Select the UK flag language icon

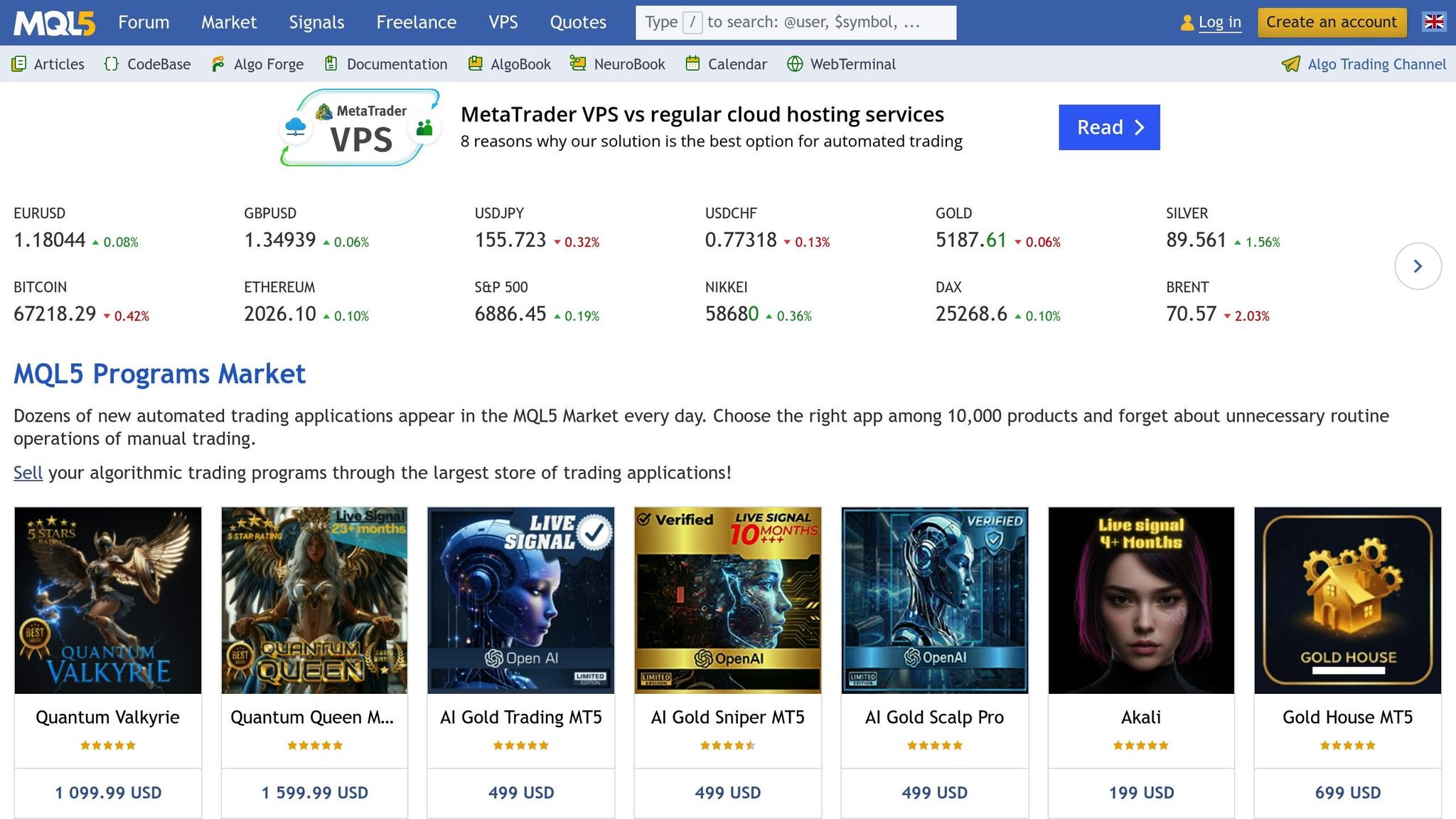[x=1433, y=22]
